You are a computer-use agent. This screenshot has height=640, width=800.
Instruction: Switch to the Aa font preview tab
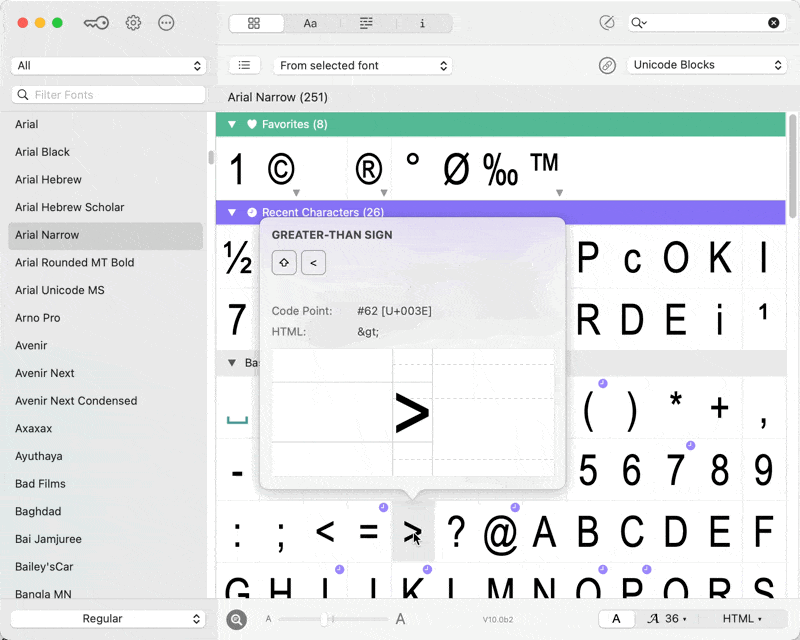click(310, 23)
